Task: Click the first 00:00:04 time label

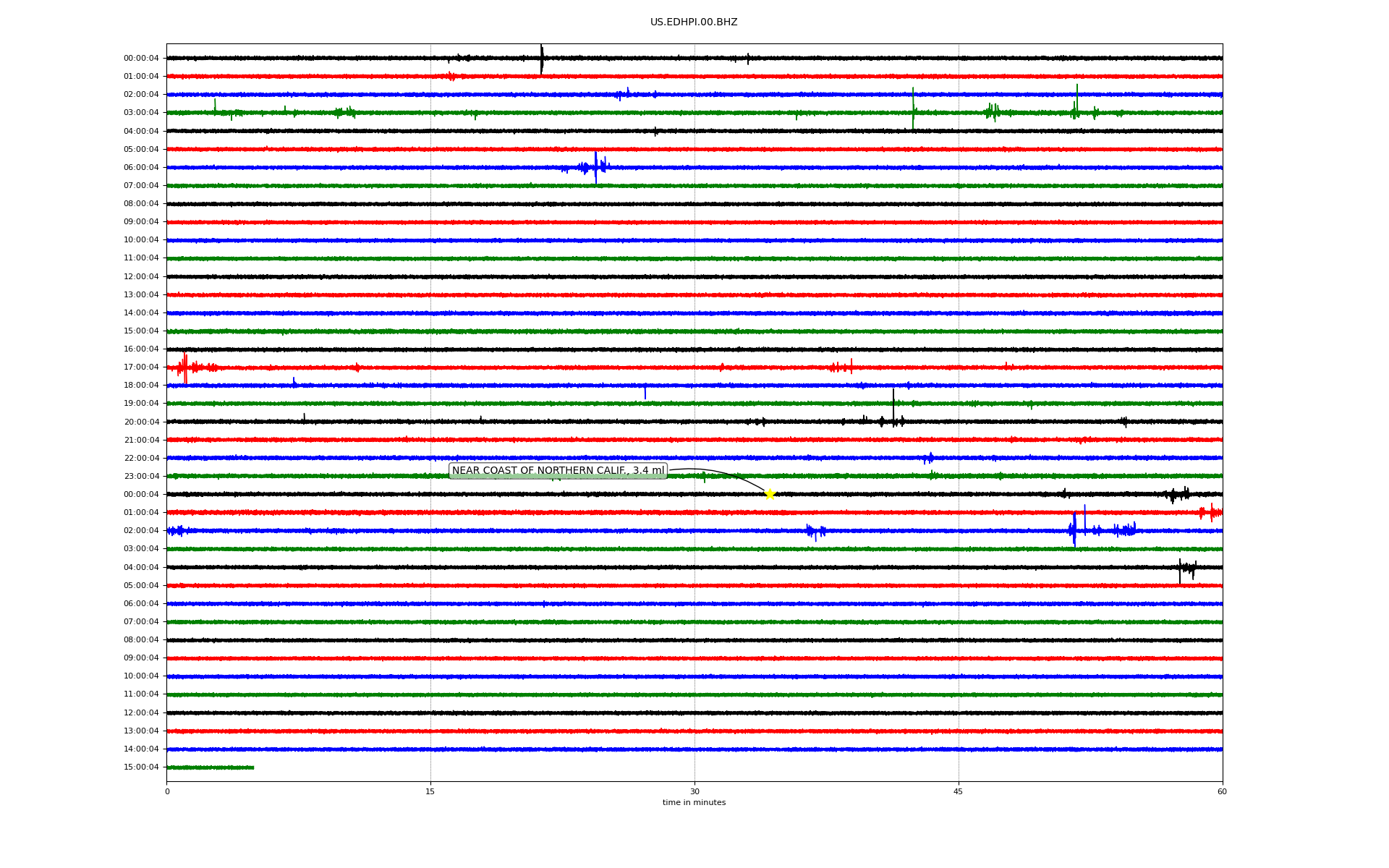Action: (141, 59)
